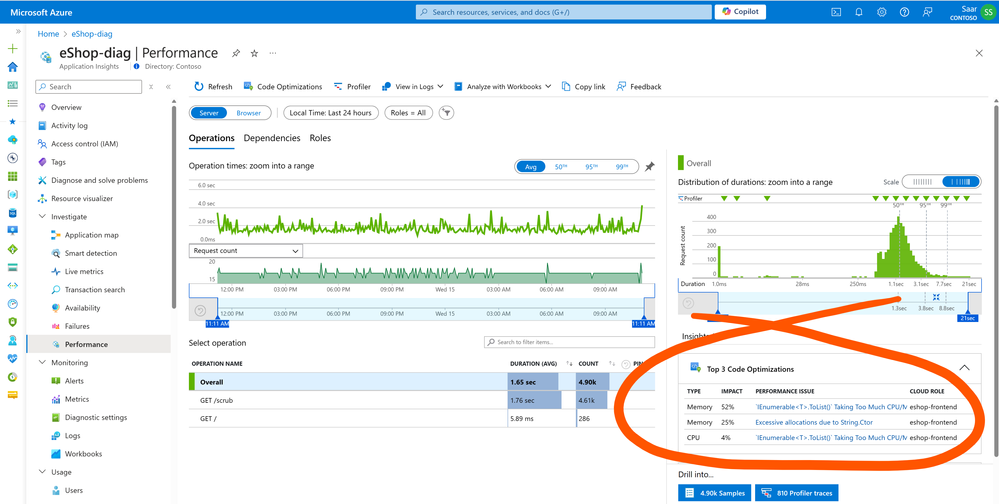
Task: Pin the eShop-diag blade
Action: [236, 54]
